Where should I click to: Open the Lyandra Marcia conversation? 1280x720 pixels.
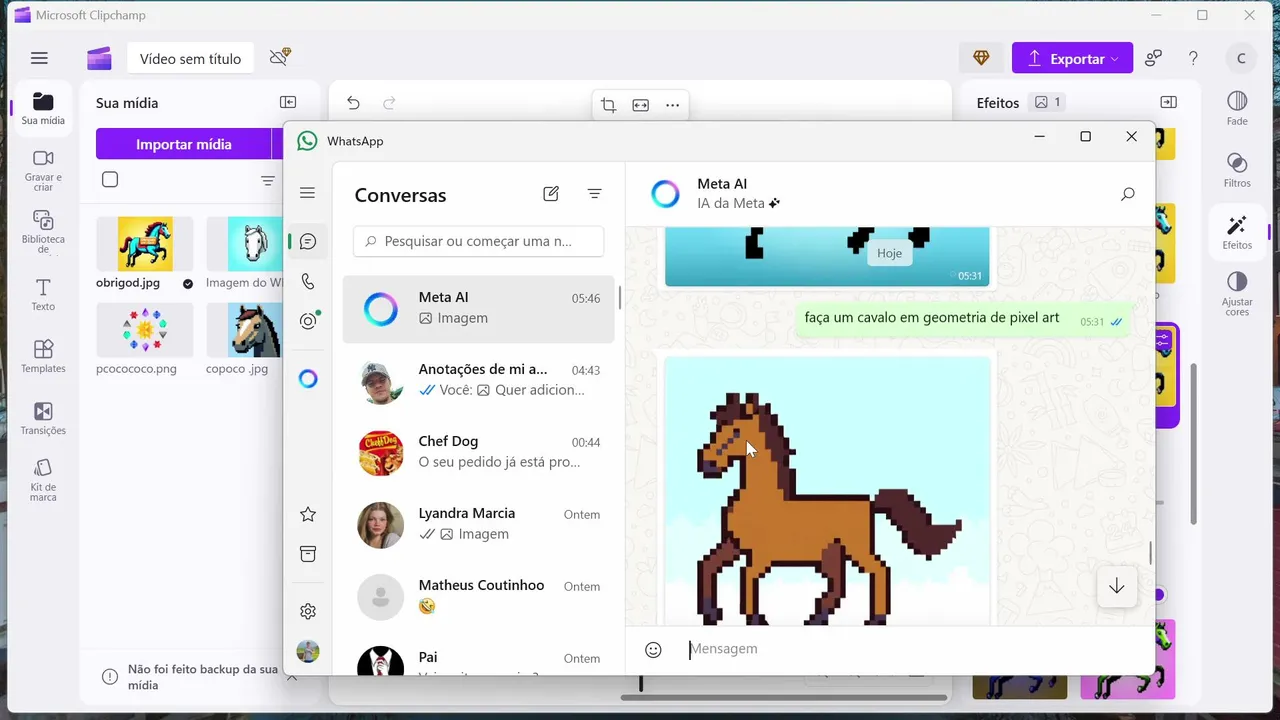(478, 525)
